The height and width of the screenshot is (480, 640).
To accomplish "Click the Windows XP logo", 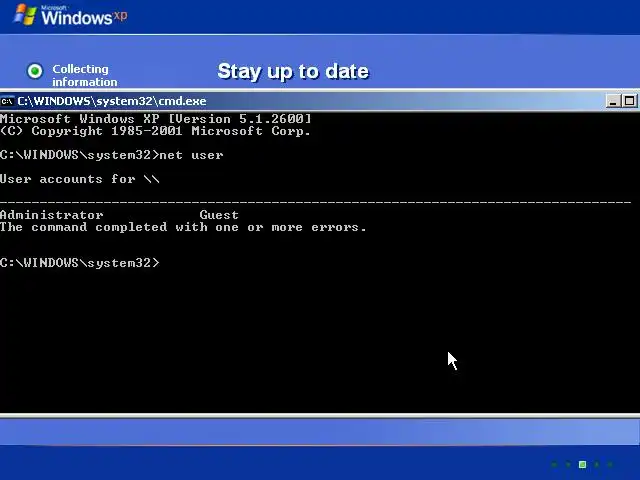I will click(x=71, y=16).
